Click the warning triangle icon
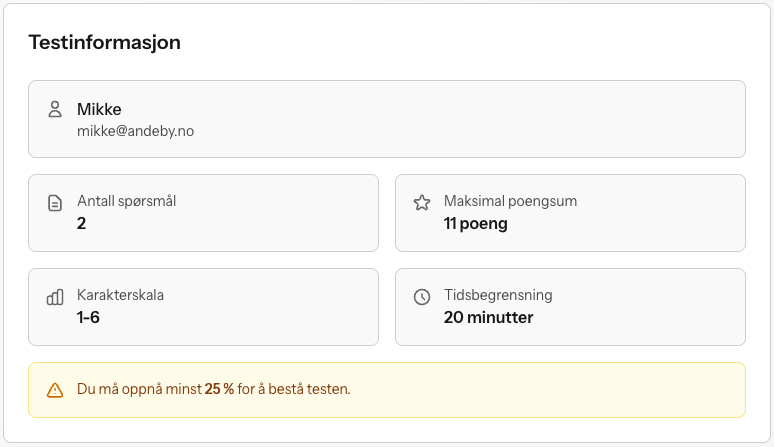The height and width of the screenshot is (447, 774). 55,390
